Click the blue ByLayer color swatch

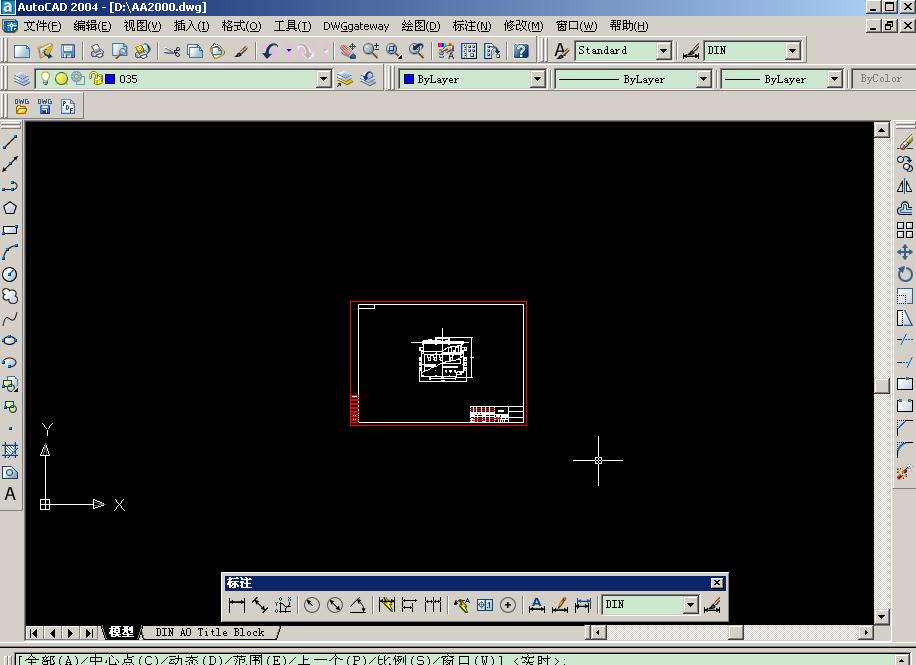[409, 79]
